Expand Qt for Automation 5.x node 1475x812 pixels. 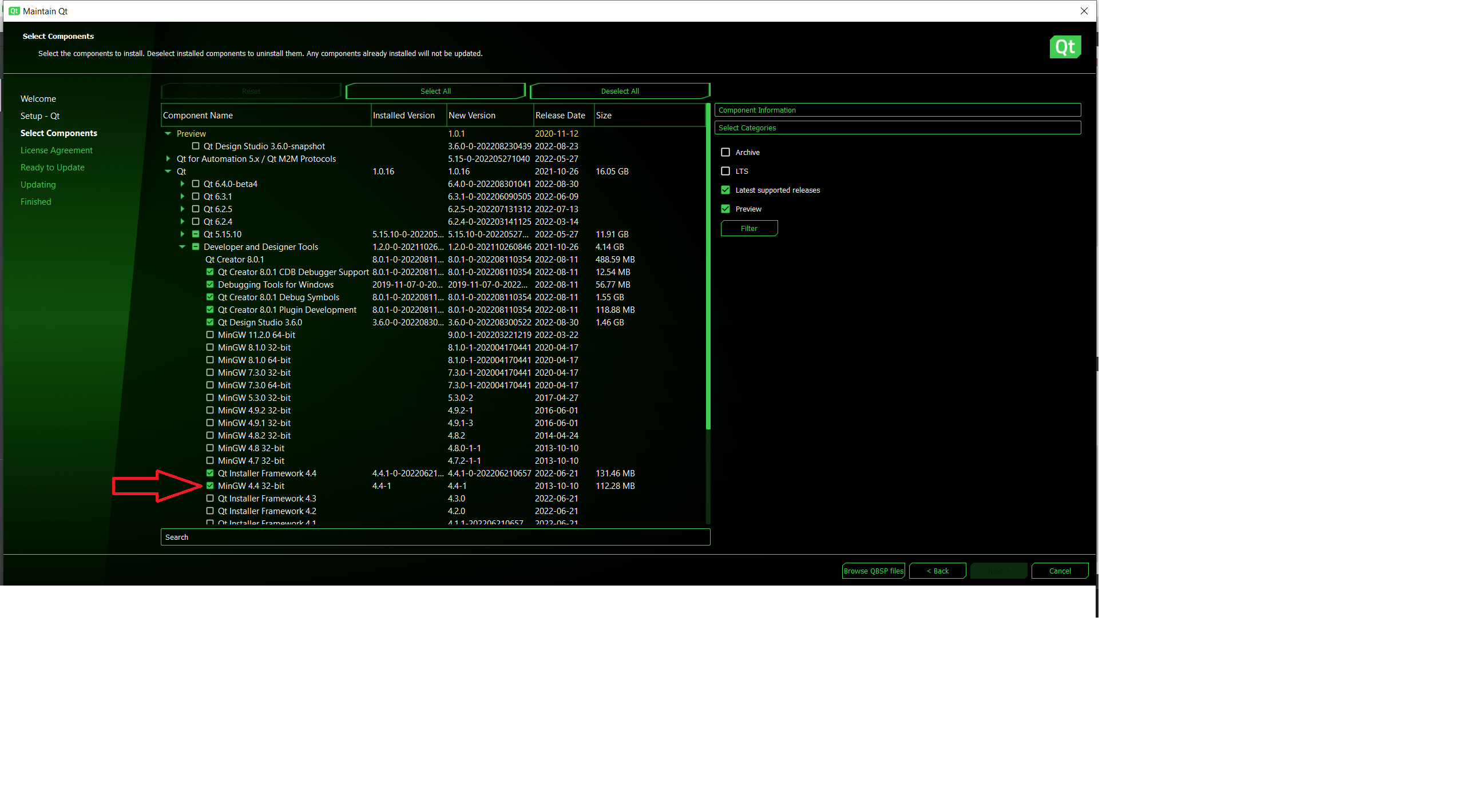click(168, 158)
